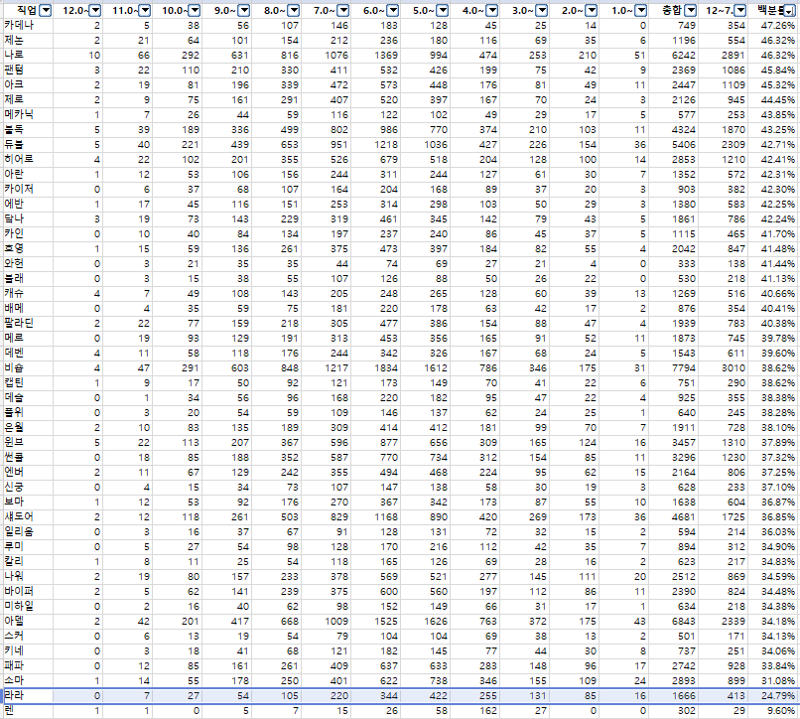Open the 직업 column filter dropdown
The width and height of the screenshot is (800, 719).
(x=46, y=10)
